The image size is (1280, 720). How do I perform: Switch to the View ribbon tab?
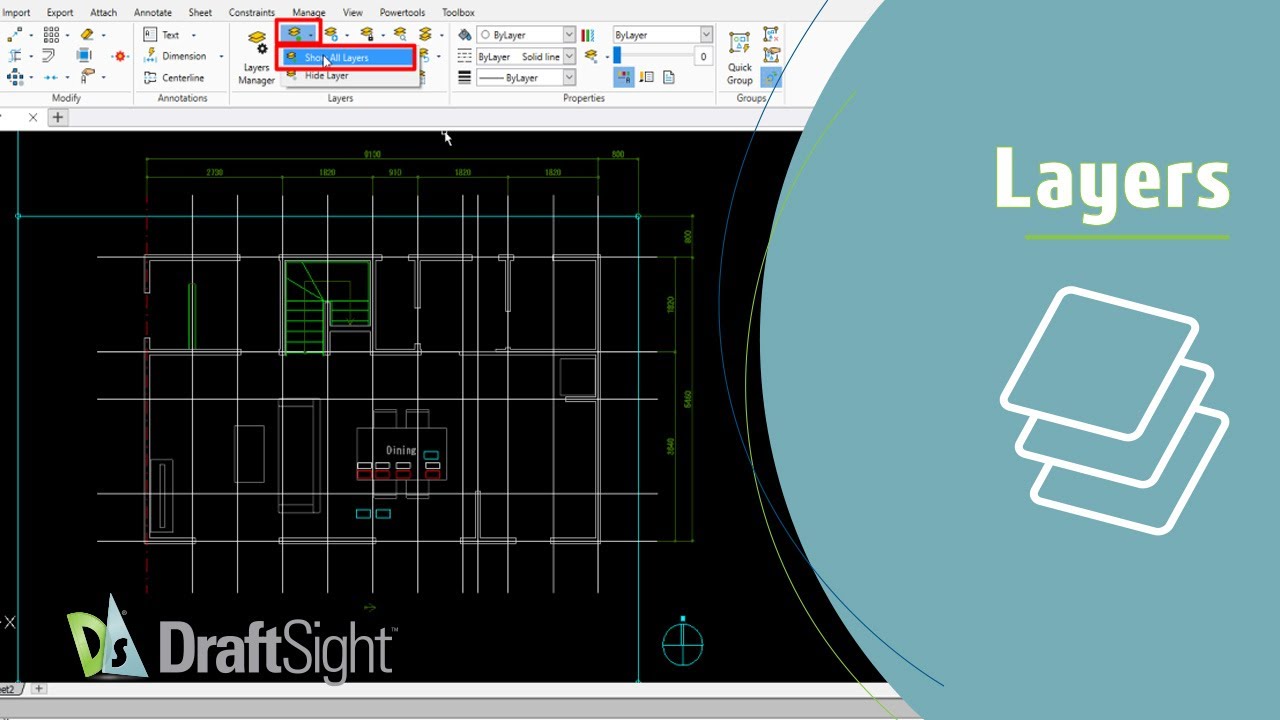point(353,13)
